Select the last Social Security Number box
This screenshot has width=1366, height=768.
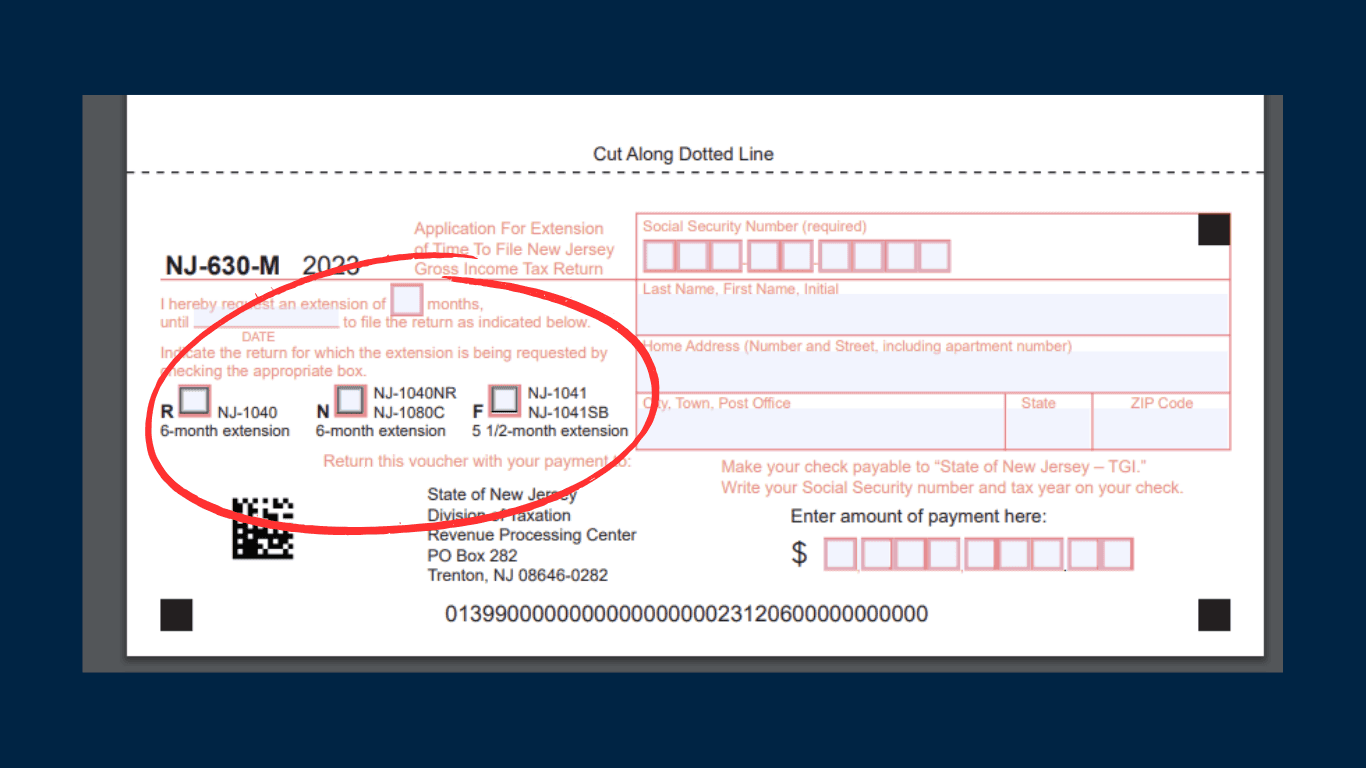point(934,257)
